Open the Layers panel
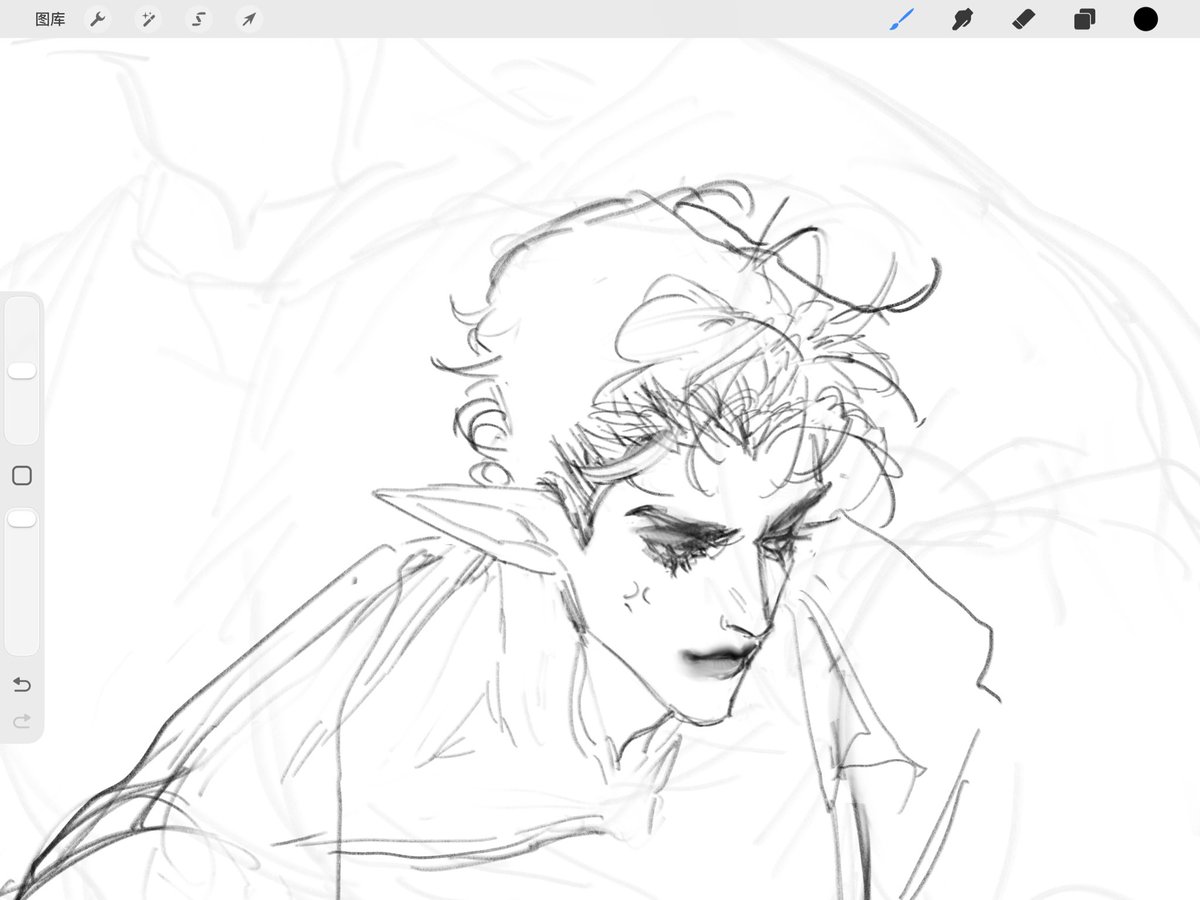This screenshot has width=1200, height=900. [x=1084, y=19]
